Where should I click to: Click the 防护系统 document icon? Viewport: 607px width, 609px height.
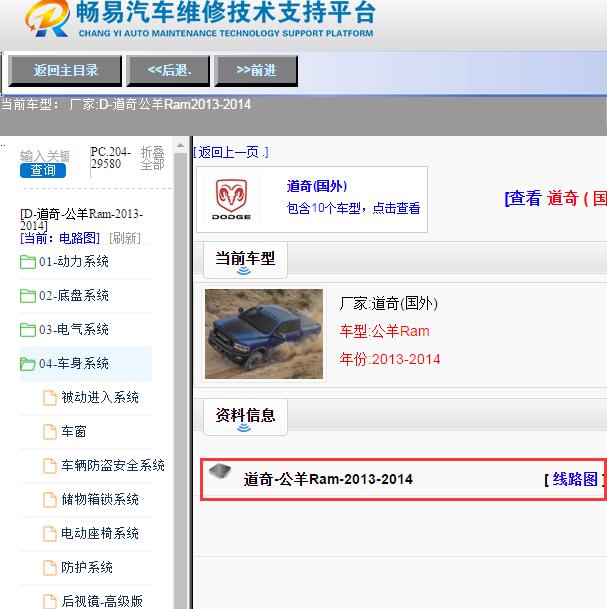pos(50,567)
